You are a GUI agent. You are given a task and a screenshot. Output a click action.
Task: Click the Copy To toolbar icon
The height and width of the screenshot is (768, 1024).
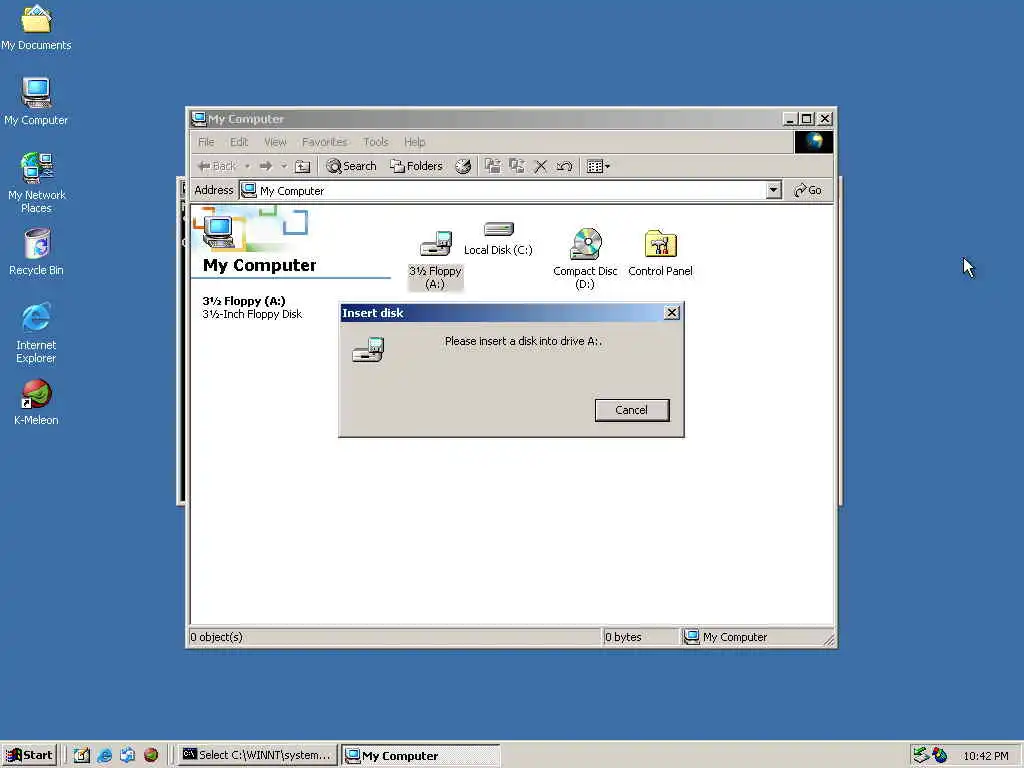517,167
